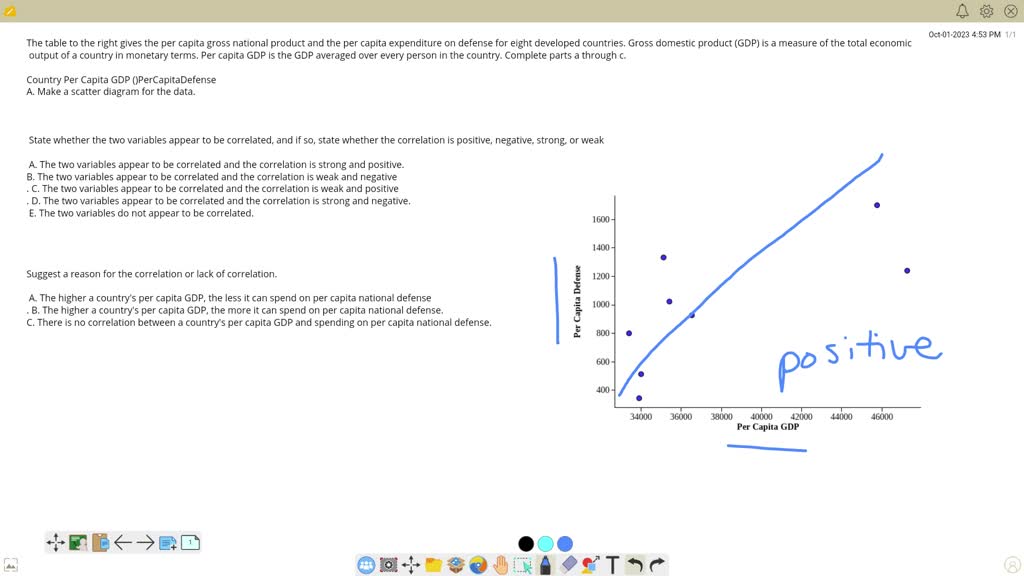Paste from the clipboard tool

click(x=98, y=542)
